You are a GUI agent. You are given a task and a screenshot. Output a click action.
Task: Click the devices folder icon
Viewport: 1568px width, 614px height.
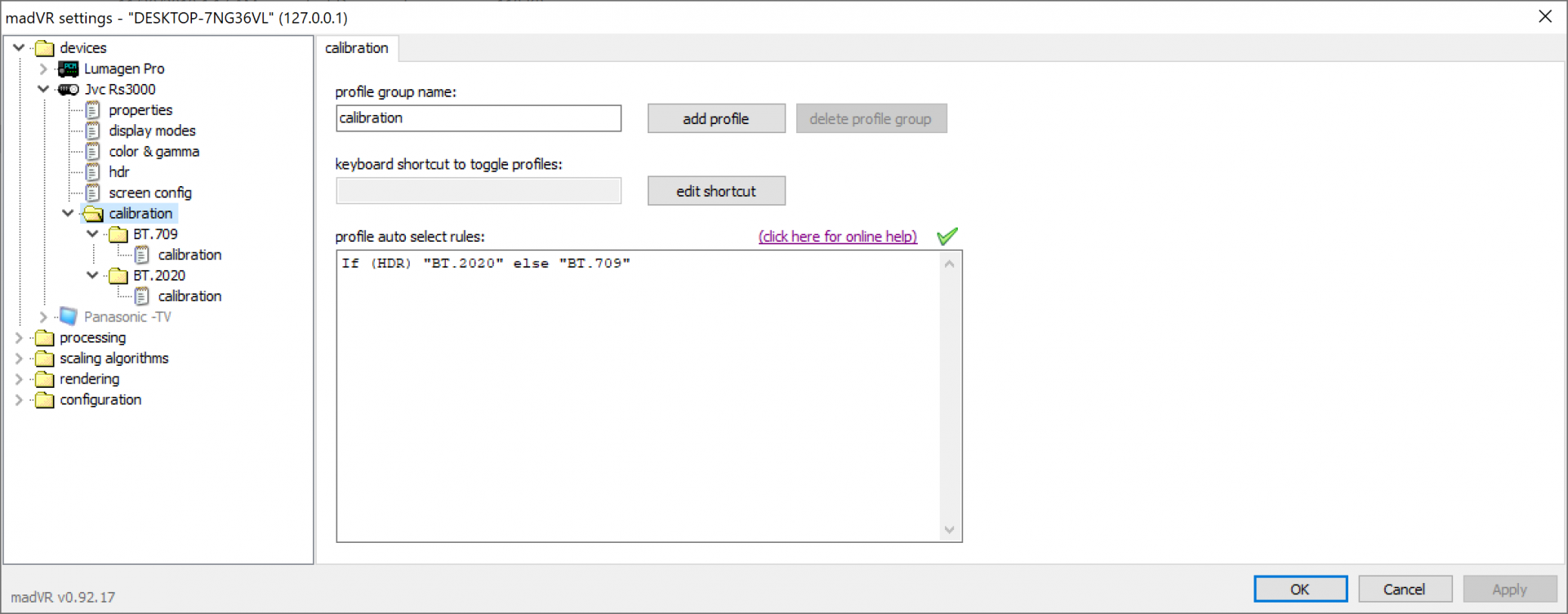tap(45, 48)
